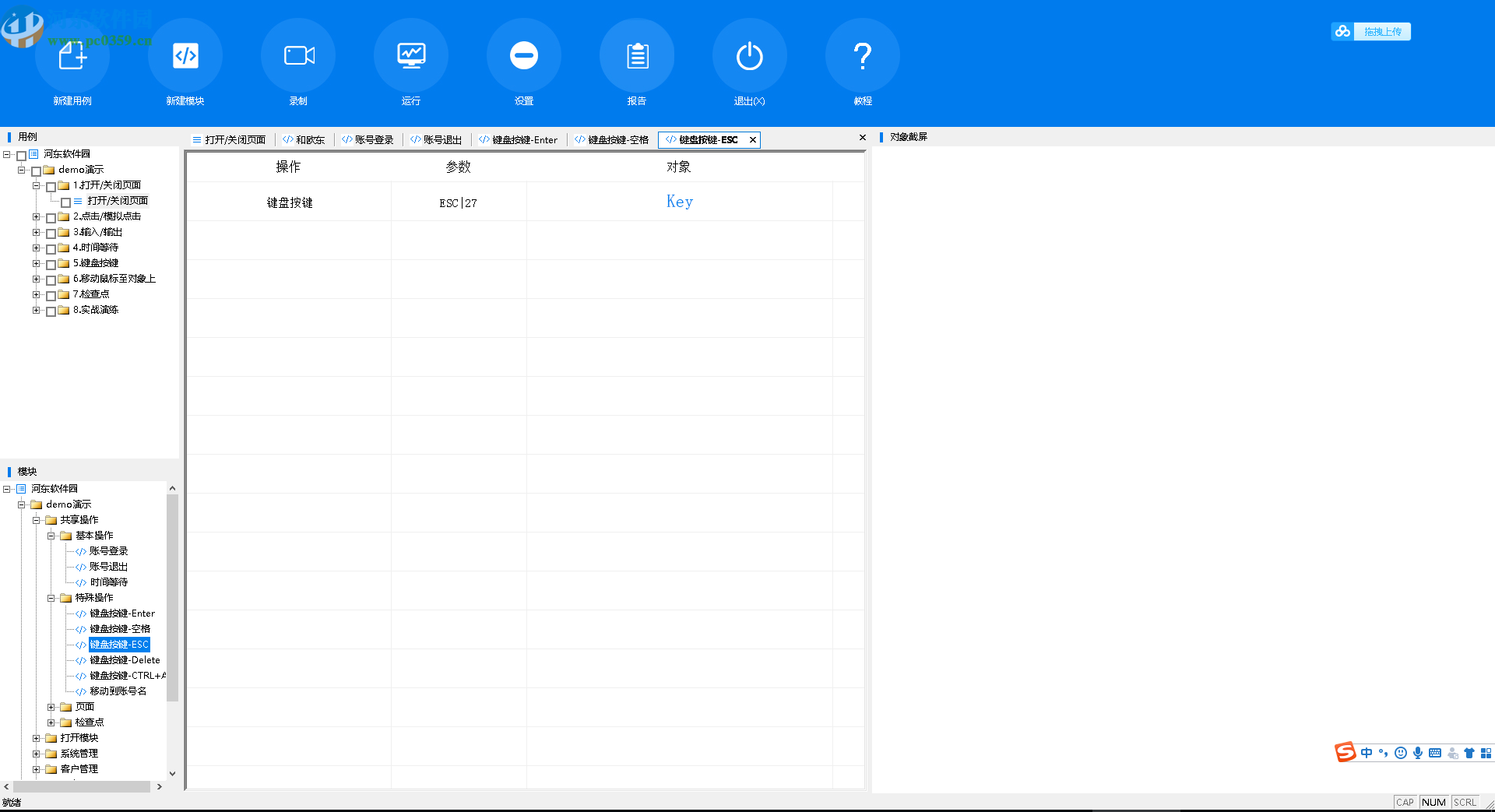Screen dimensions: 1495x812
Task: Open the 教程 tutorial question mark icon
Action: [x=863, y=55]
